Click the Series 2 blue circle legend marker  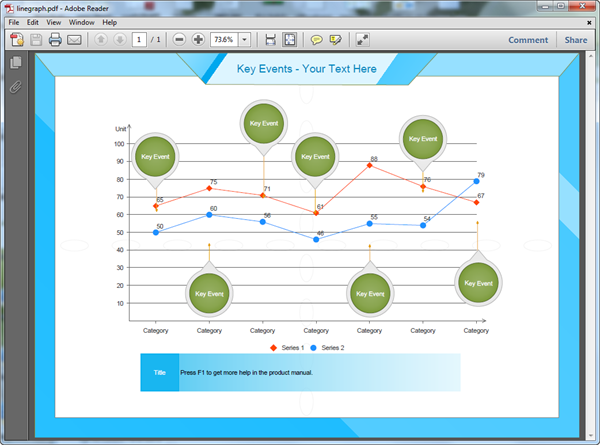[x=313, y=348]
